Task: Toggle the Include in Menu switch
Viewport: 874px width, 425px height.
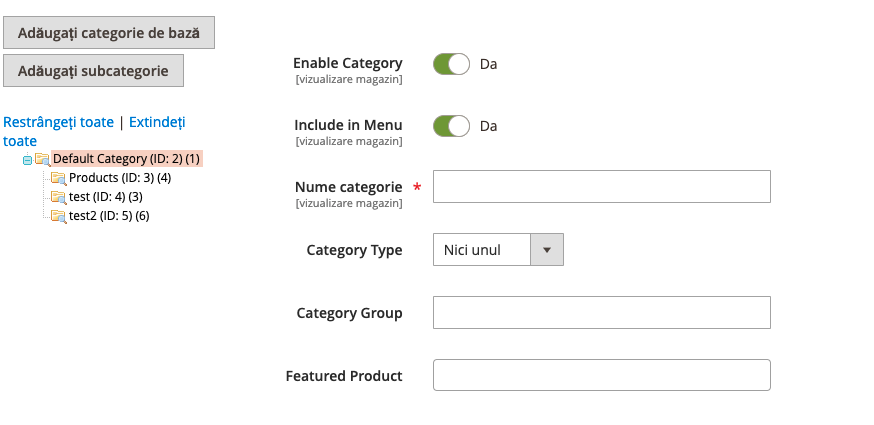Action: click(451, 125)
